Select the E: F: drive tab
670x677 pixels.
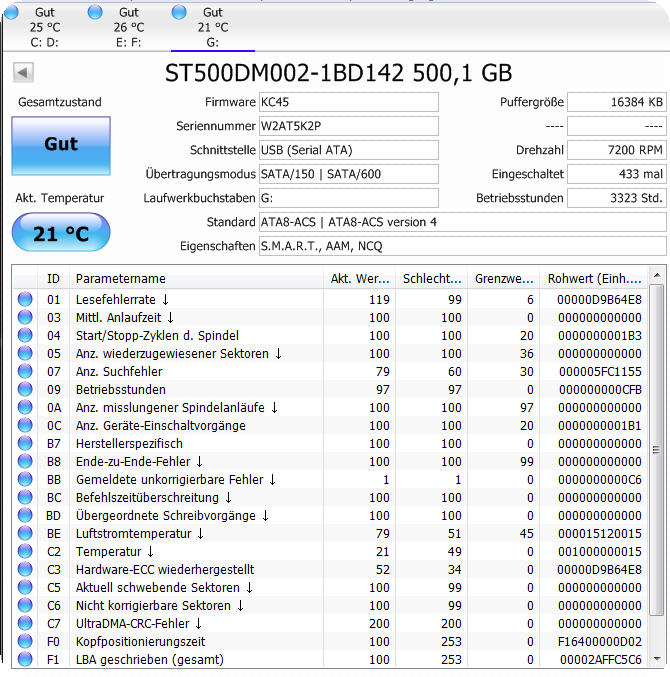point(128,27)
